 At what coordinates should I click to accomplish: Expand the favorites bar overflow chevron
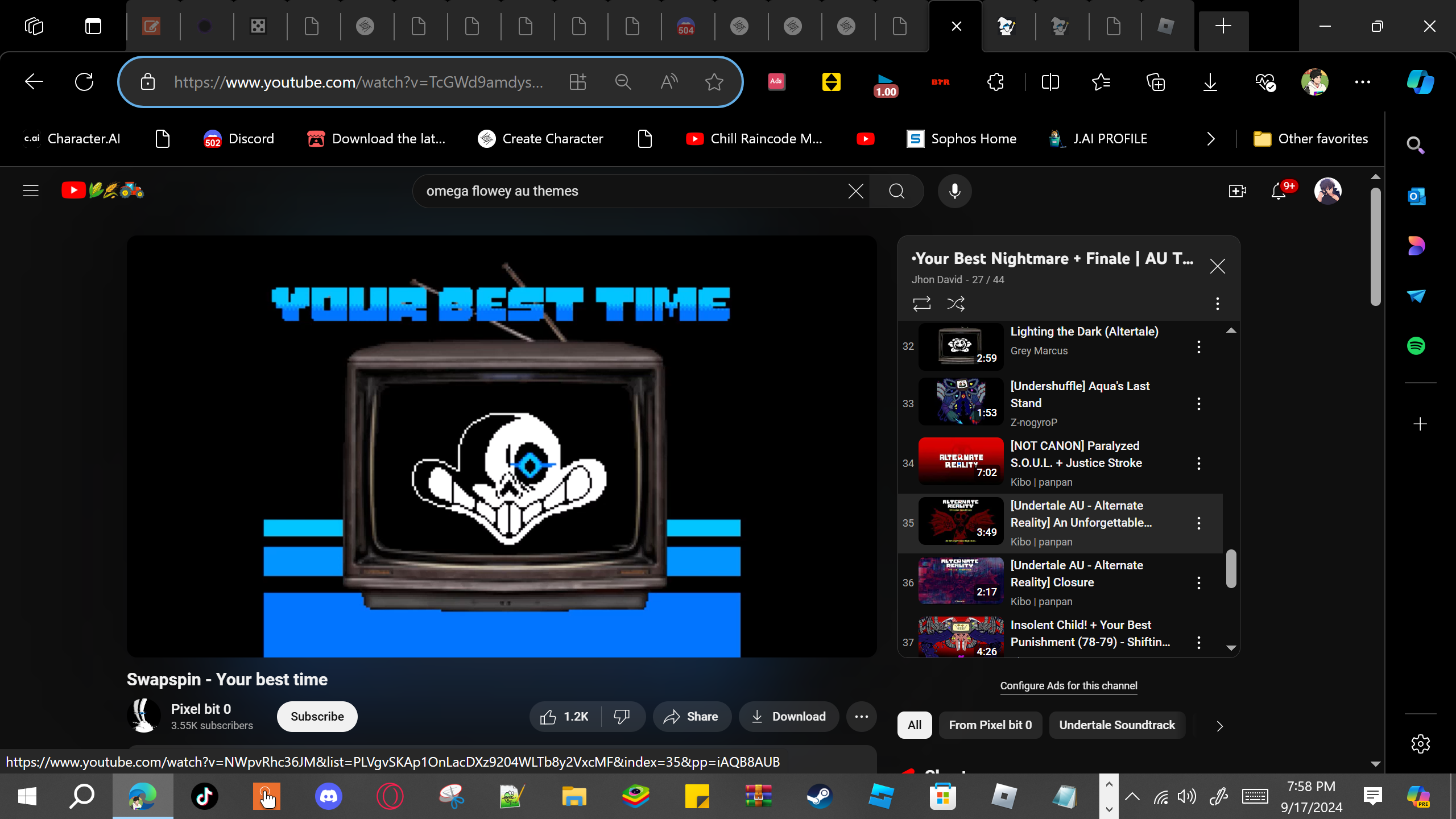coord(1211,139)
